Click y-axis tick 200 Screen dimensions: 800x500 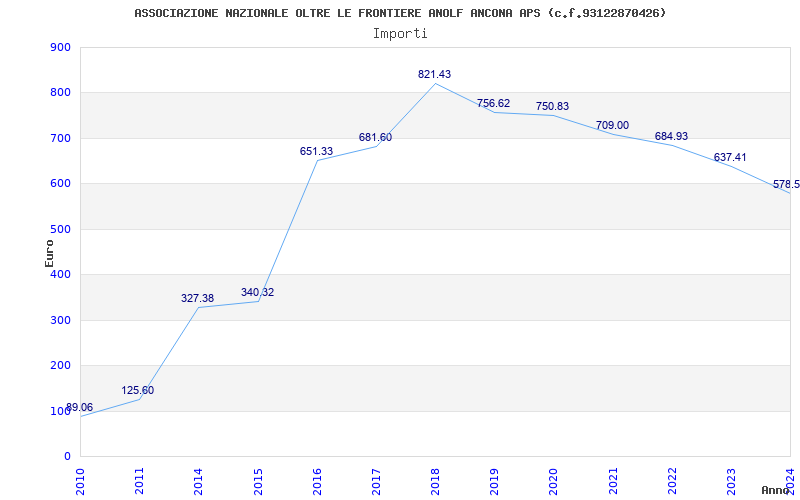point(61,366)
